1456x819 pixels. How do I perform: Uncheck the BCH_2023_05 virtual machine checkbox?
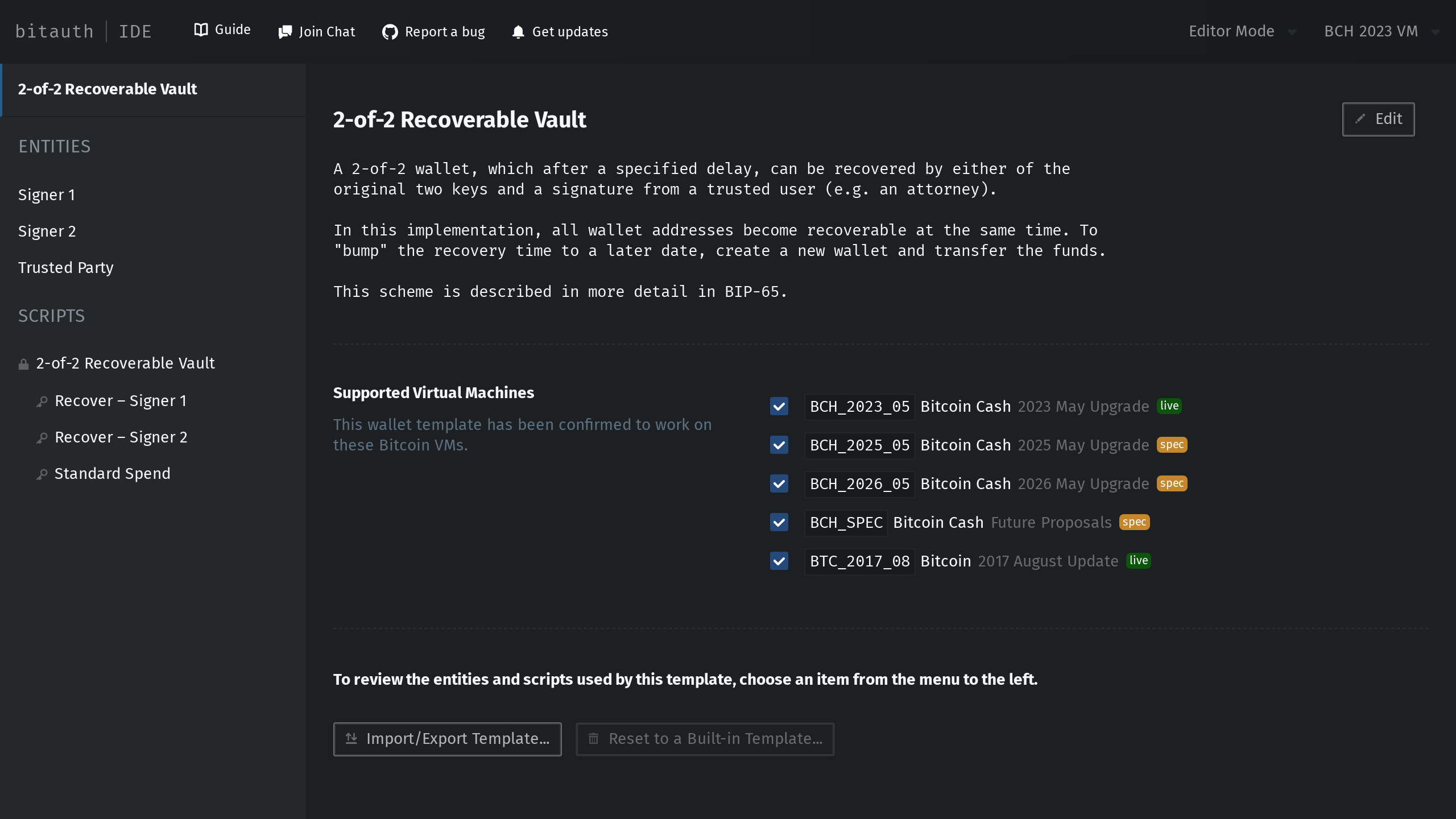[x=779, y=407]
